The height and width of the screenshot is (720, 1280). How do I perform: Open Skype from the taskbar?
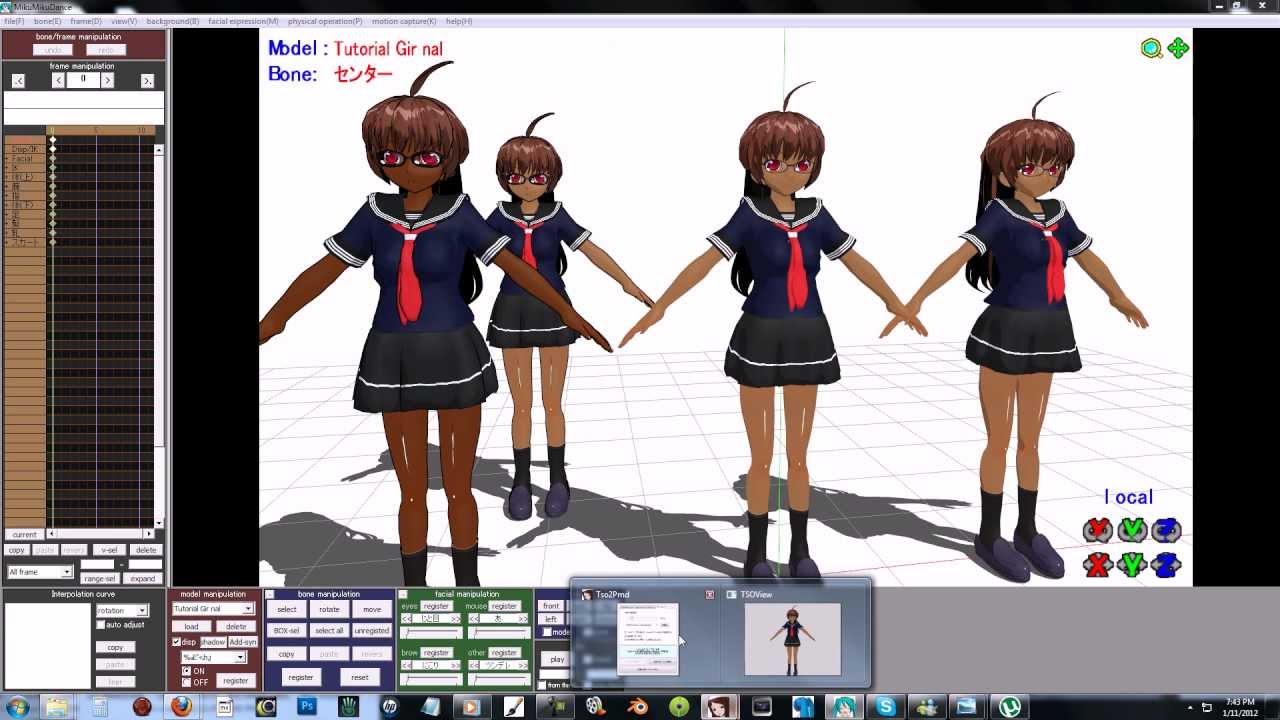pos(885,707)
